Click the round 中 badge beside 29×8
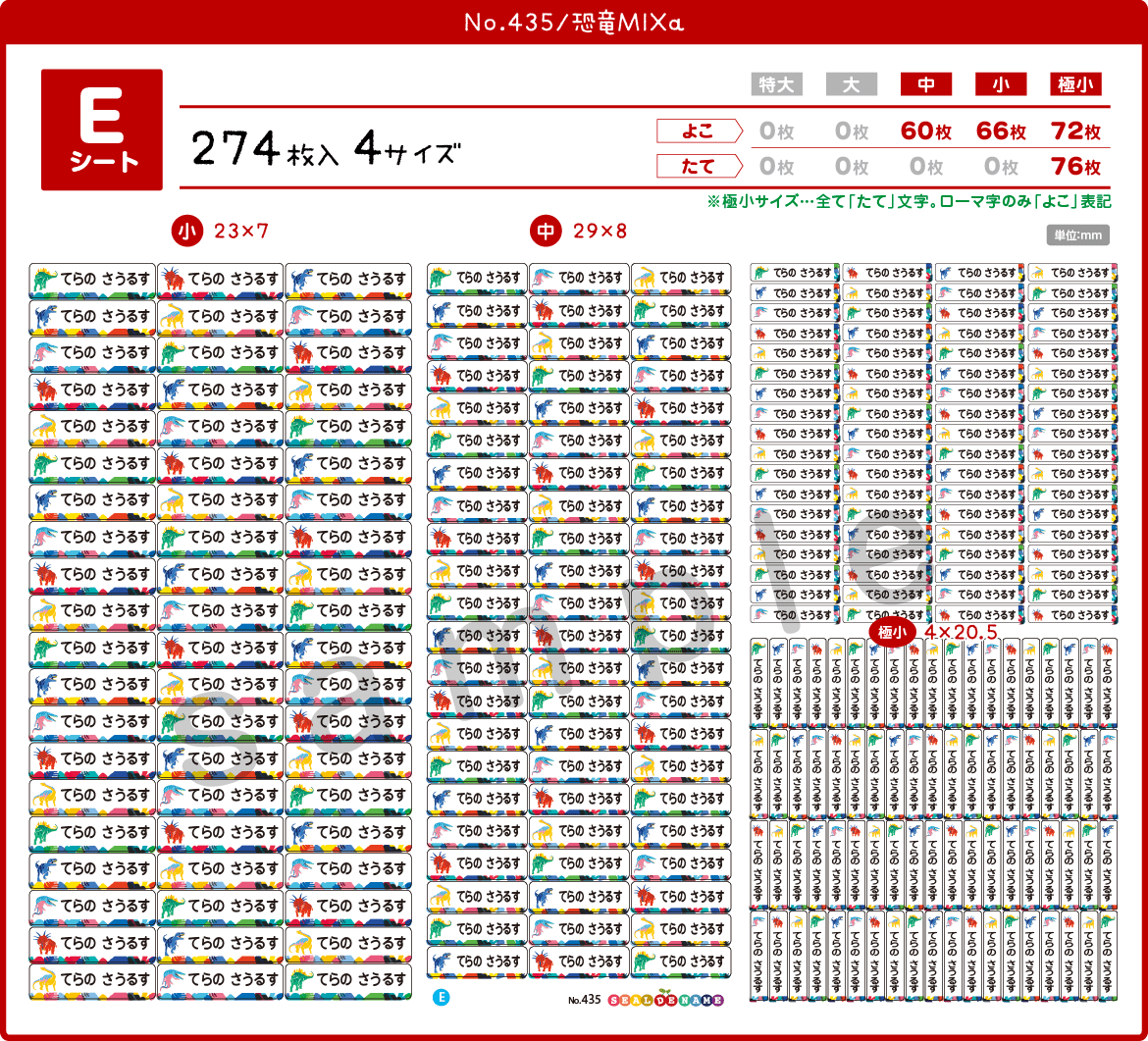 pyautogui.click(x=546, y=232)
